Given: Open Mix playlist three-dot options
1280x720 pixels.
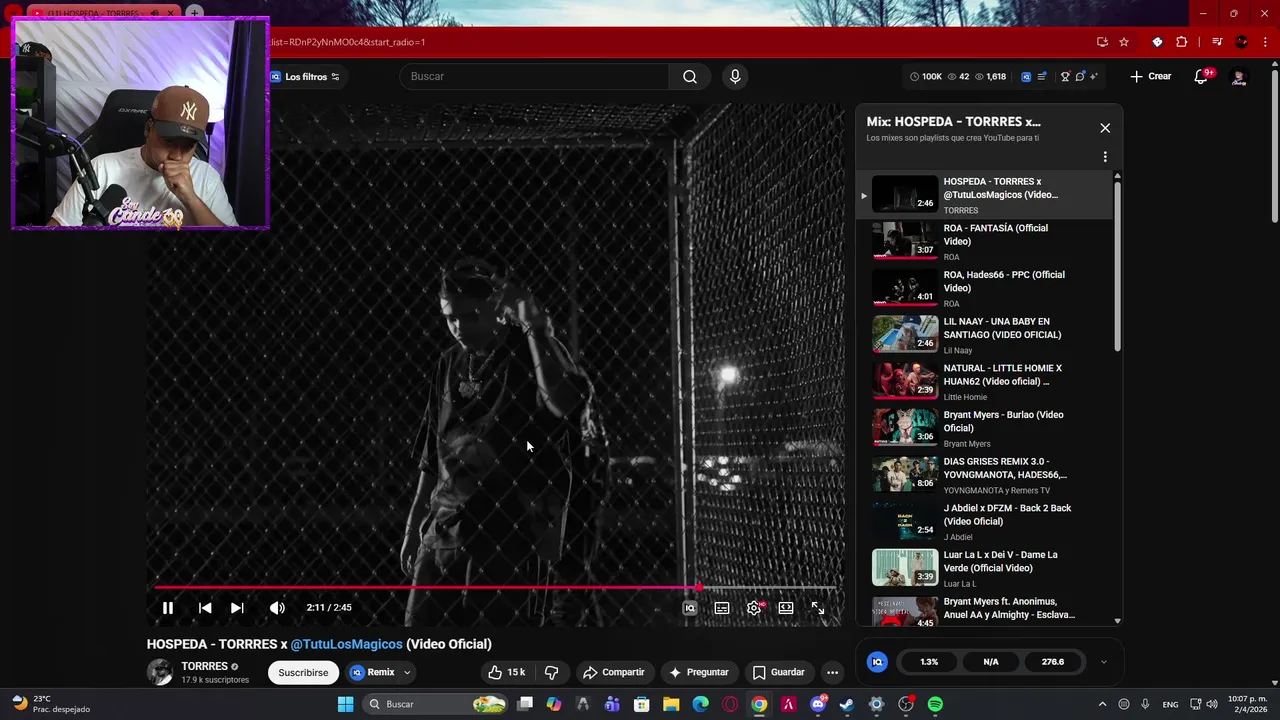Looking at the screenshot, I should click(1105, 157).
